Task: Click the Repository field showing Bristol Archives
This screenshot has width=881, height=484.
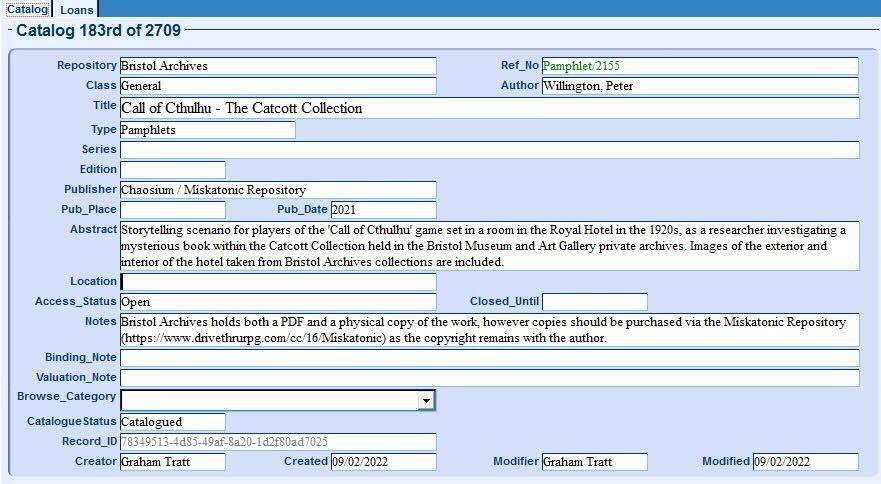Action: [x=278, y=66]
